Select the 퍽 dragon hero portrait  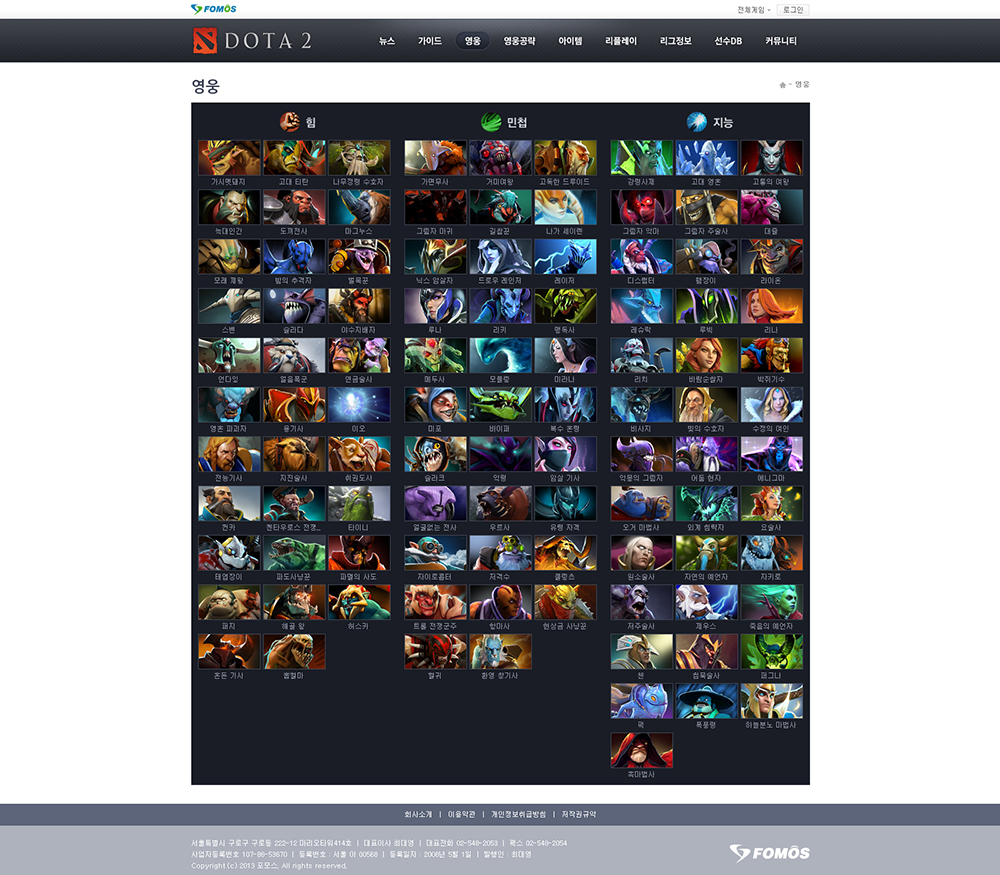point(641,701)
